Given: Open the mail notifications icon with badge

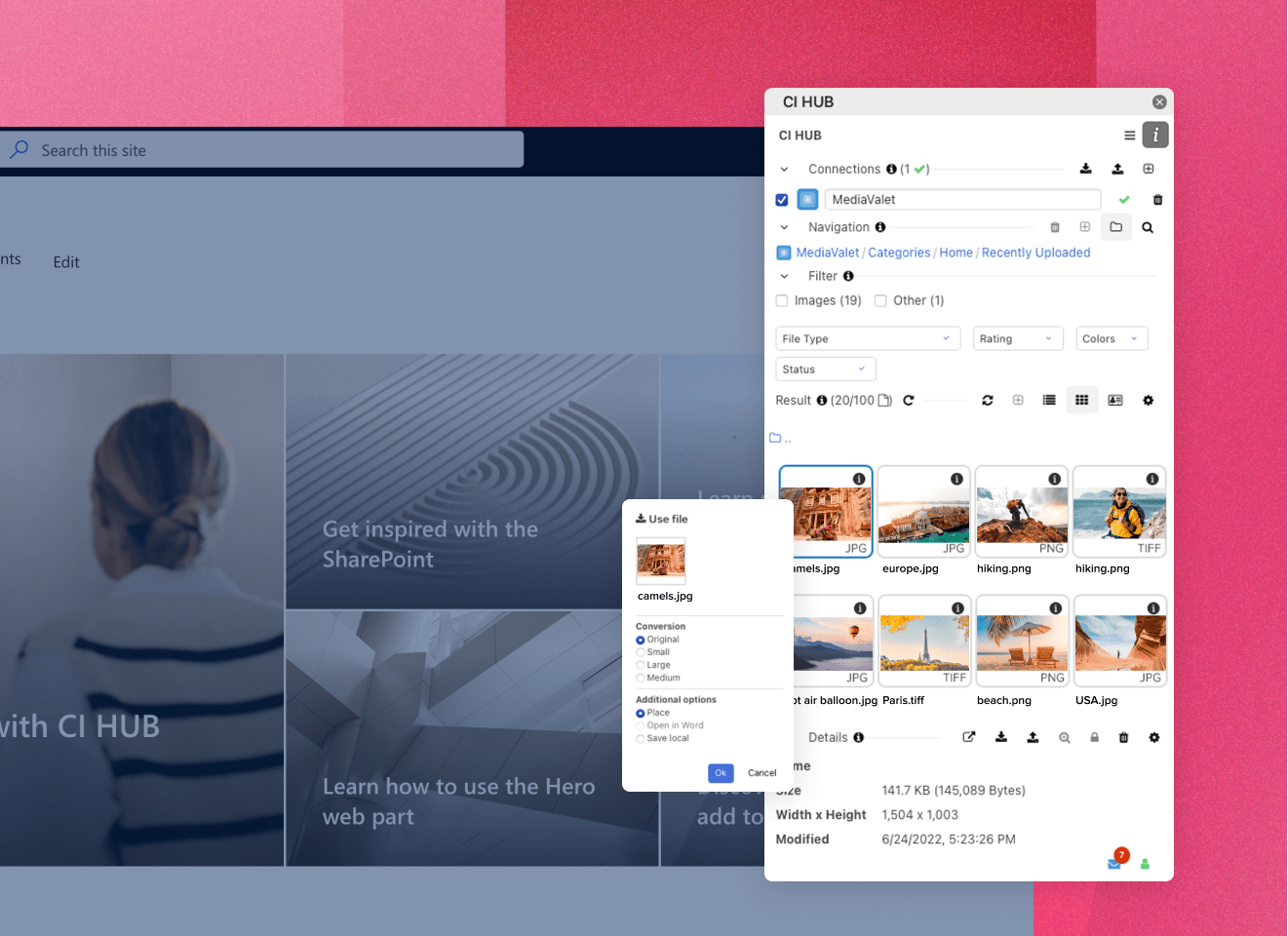Looking at the screenshot, I should (x=1114, y=864).
